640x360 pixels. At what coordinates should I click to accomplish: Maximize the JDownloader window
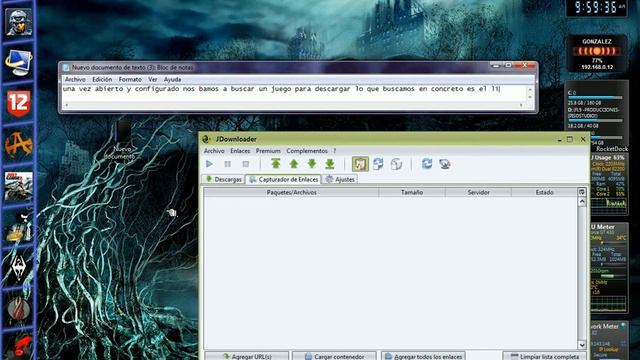point(570,139)
